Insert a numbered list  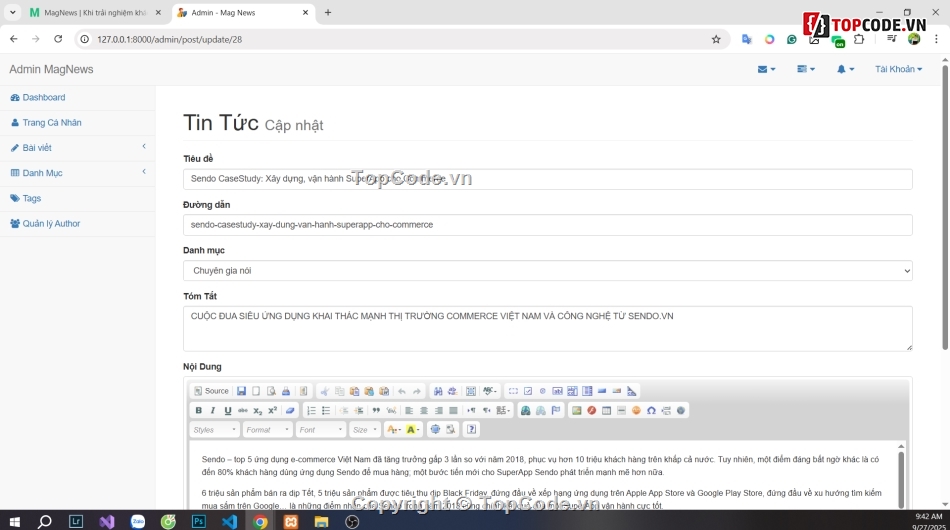tap(311, 411)
